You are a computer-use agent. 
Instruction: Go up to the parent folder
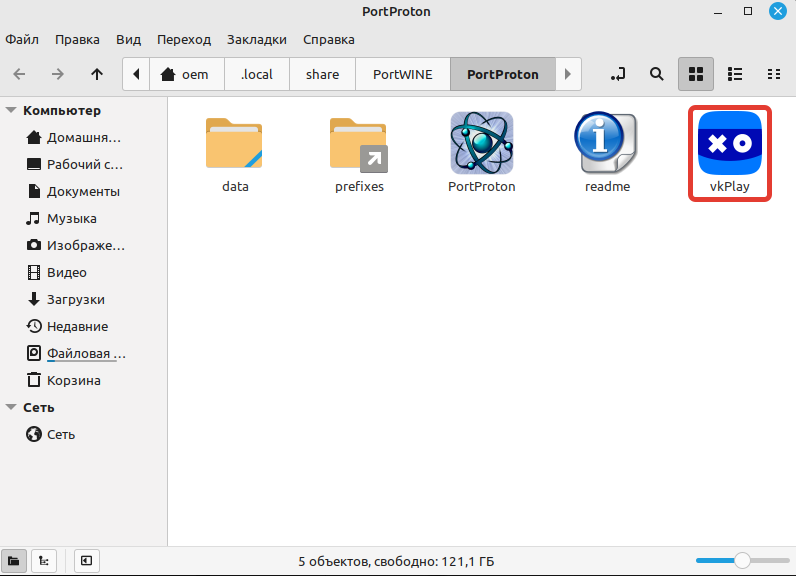[96, 74]
